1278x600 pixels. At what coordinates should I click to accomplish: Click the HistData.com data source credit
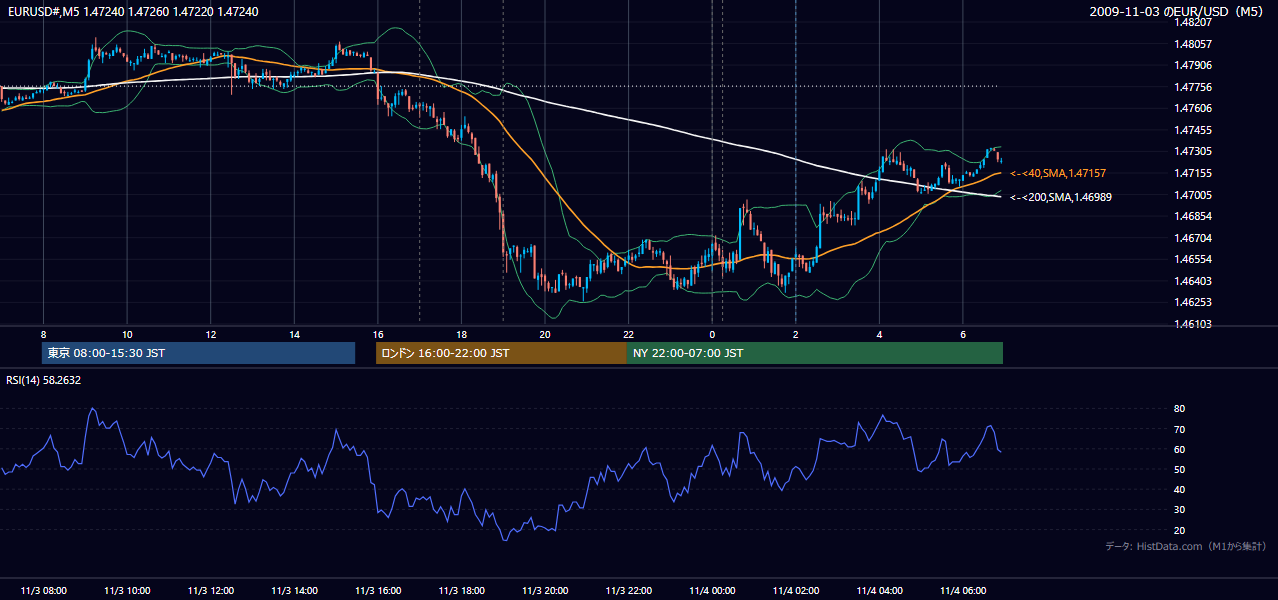(1186, 546)
